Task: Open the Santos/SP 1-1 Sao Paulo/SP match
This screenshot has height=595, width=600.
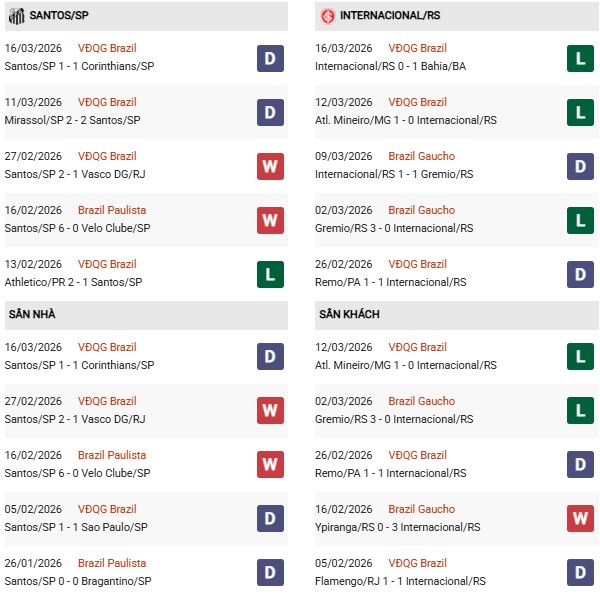Action: point(77,527)
